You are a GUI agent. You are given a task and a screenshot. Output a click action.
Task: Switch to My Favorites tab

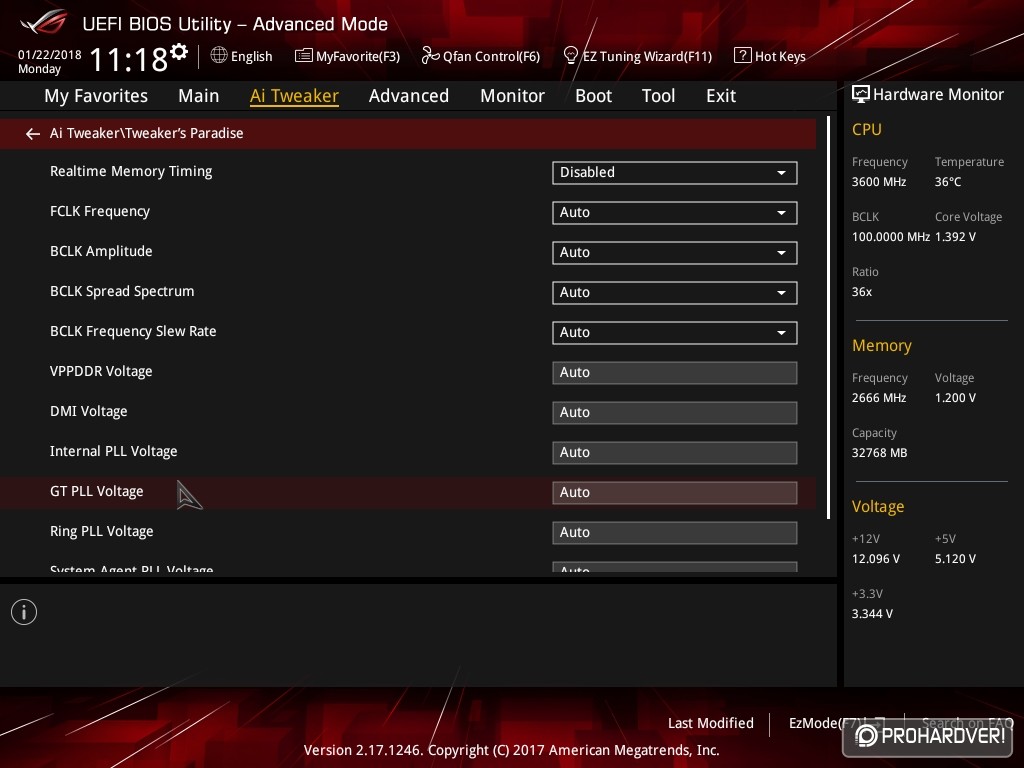96,96
